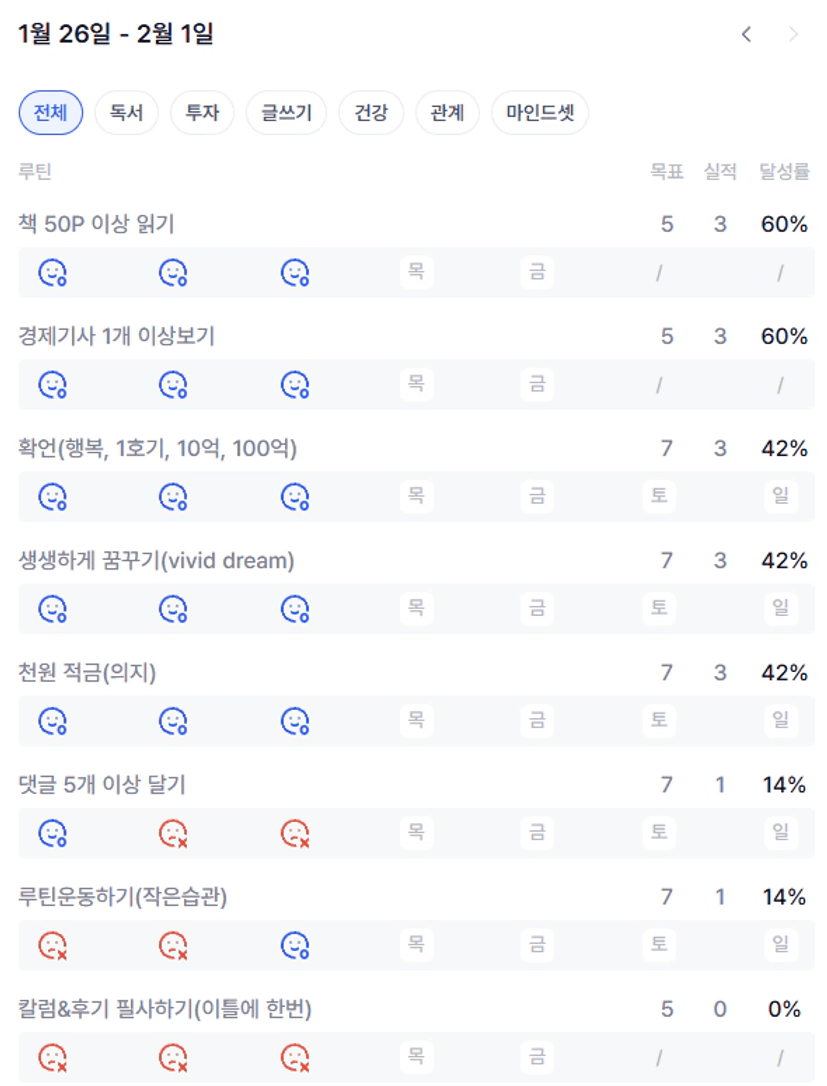Viewport: 827px width, 1086px height.
Task: Switch to the 투자 category filter
Action: click(202, 113)
